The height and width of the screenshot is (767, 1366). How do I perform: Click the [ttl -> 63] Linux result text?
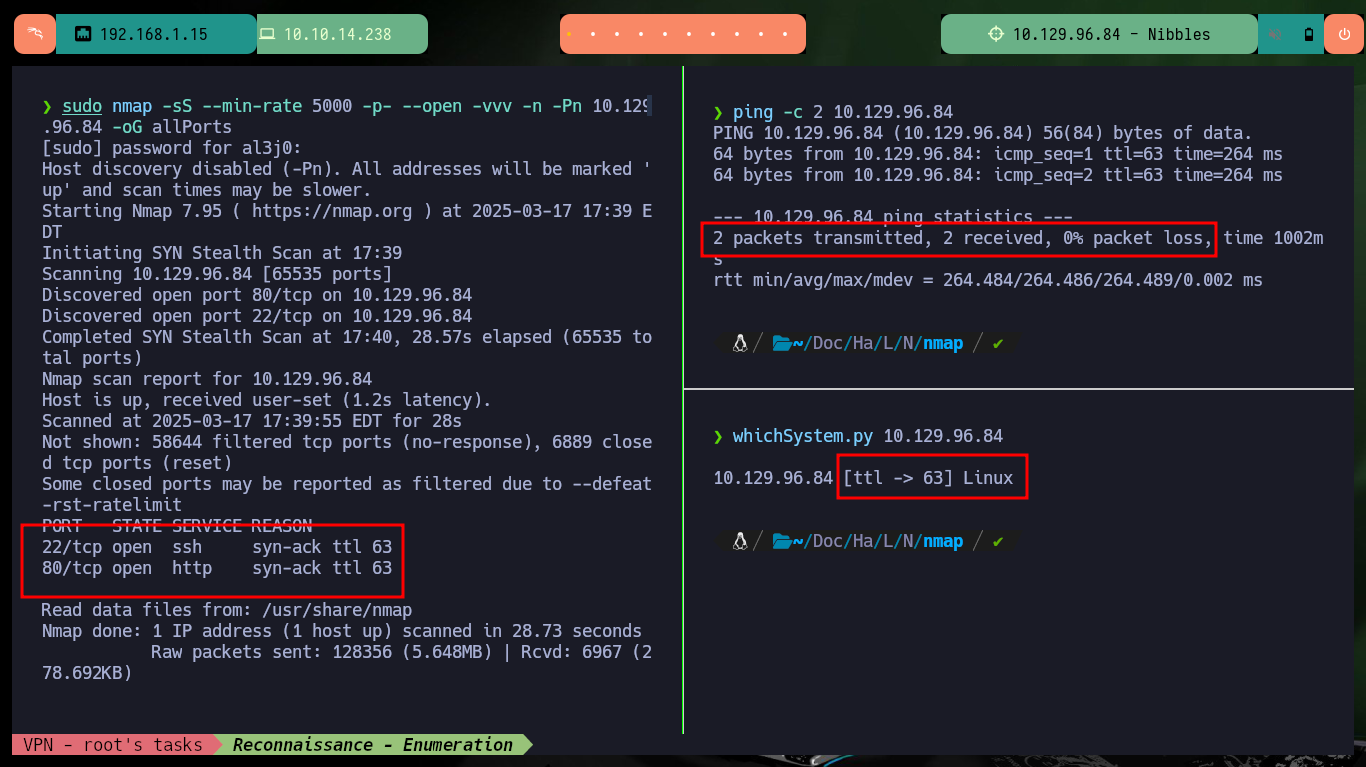(x=928, y=478)
